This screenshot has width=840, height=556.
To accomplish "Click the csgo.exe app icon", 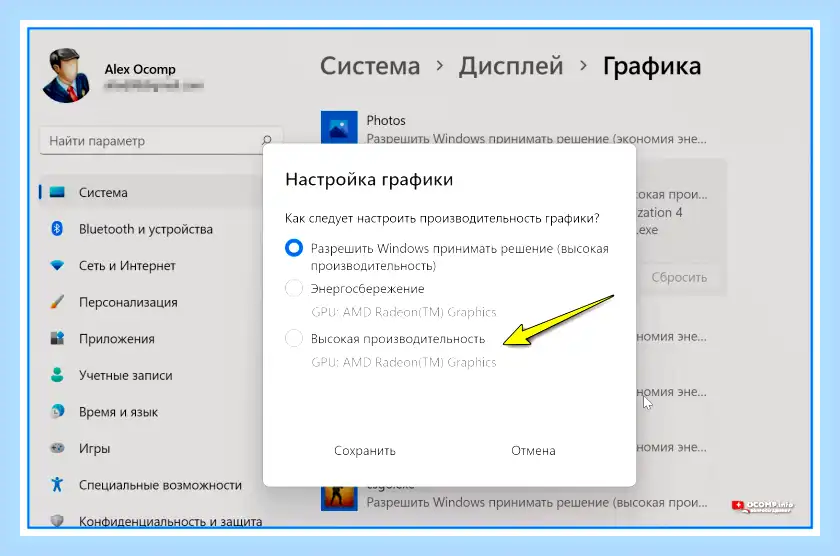I will 339,498.
